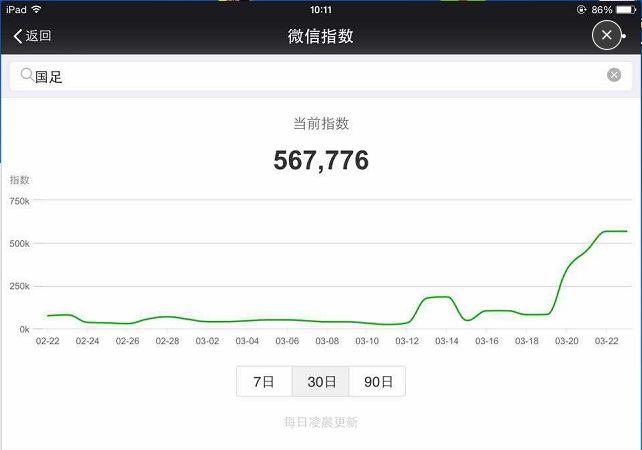Switch to the 90日 range tab
This screenshot has width=642, height=450.
pyautogui.click(x=378, y=382)
